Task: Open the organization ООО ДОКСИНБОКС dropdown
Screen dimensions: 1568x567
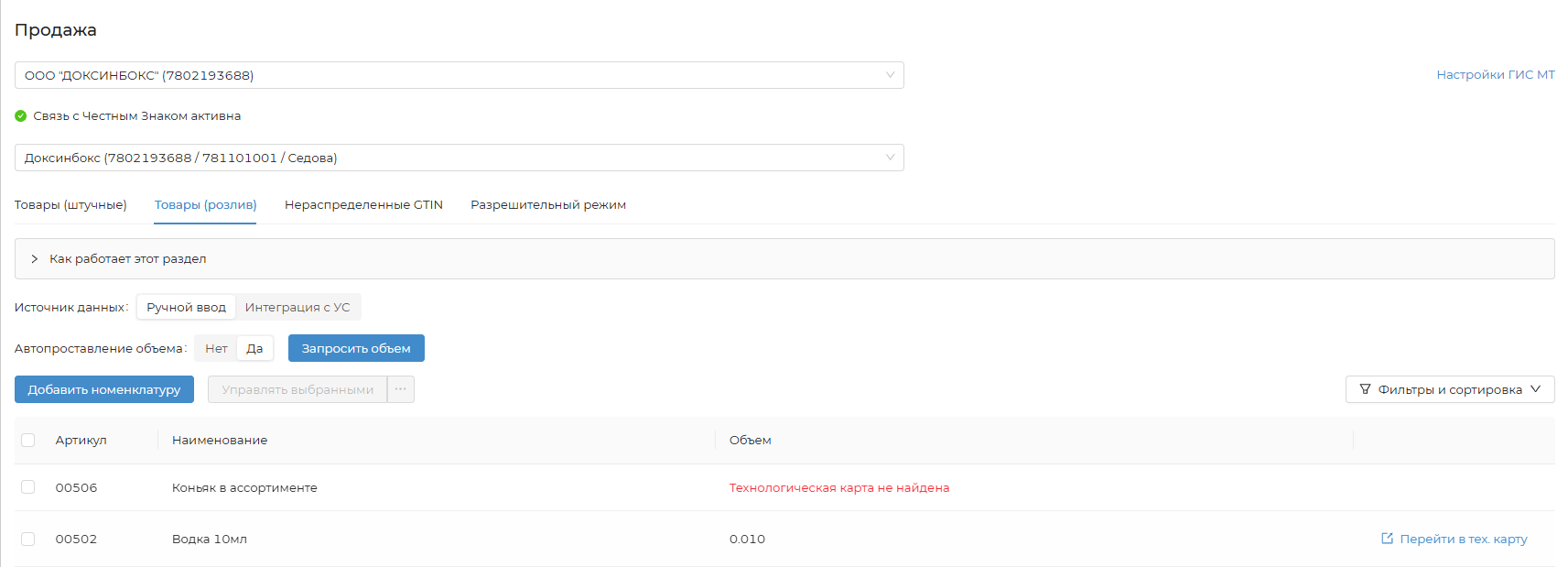Action: (459, 75)
